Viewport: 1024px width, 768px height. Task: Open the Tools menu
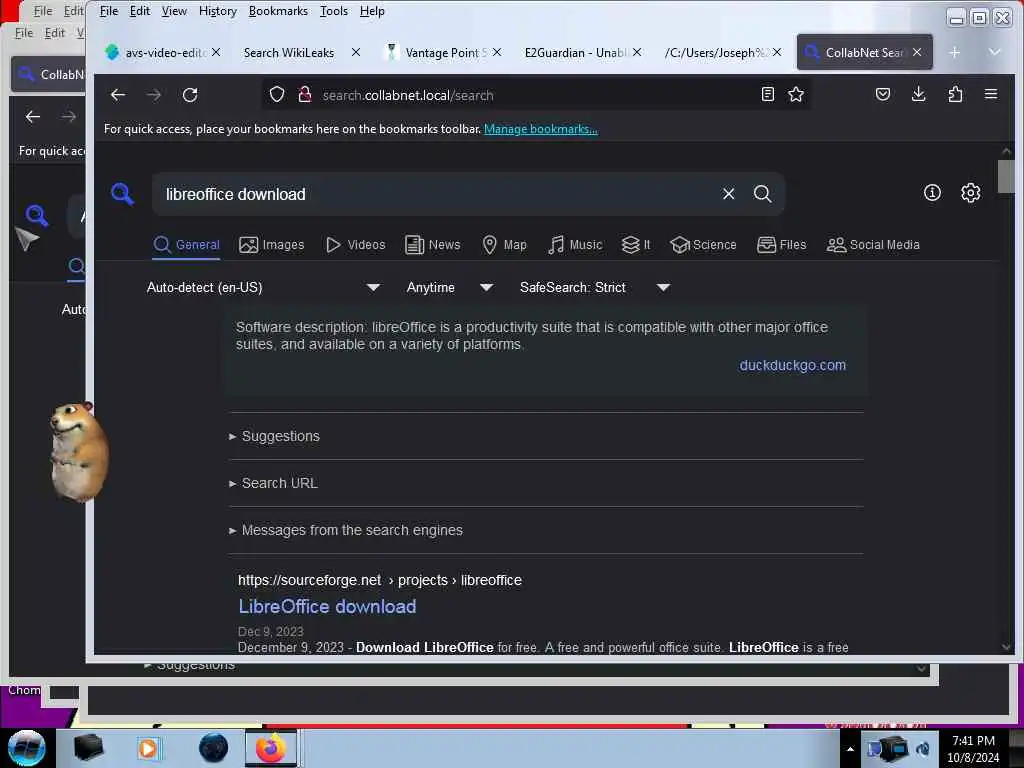(334, 11)
